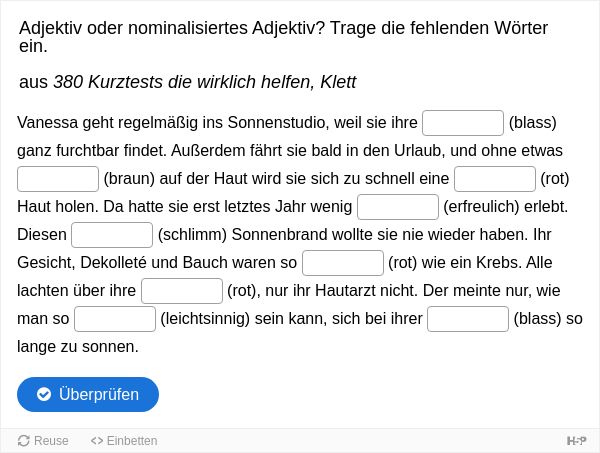Image resolution: width=600 pixels, height=453 pixels.
Task: Click the italic source text '380 Kurztests'
Action: [108, 81]
